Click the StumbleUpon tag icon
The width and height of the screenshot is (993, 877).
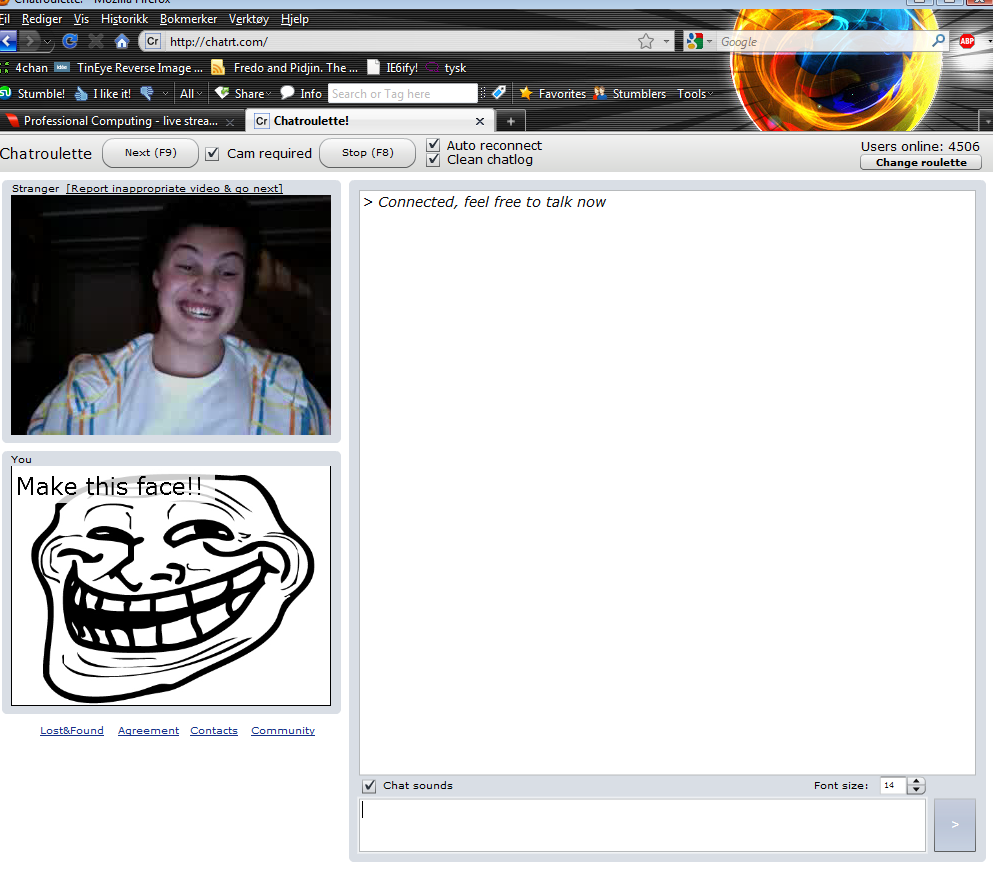(x=499, y=93)
